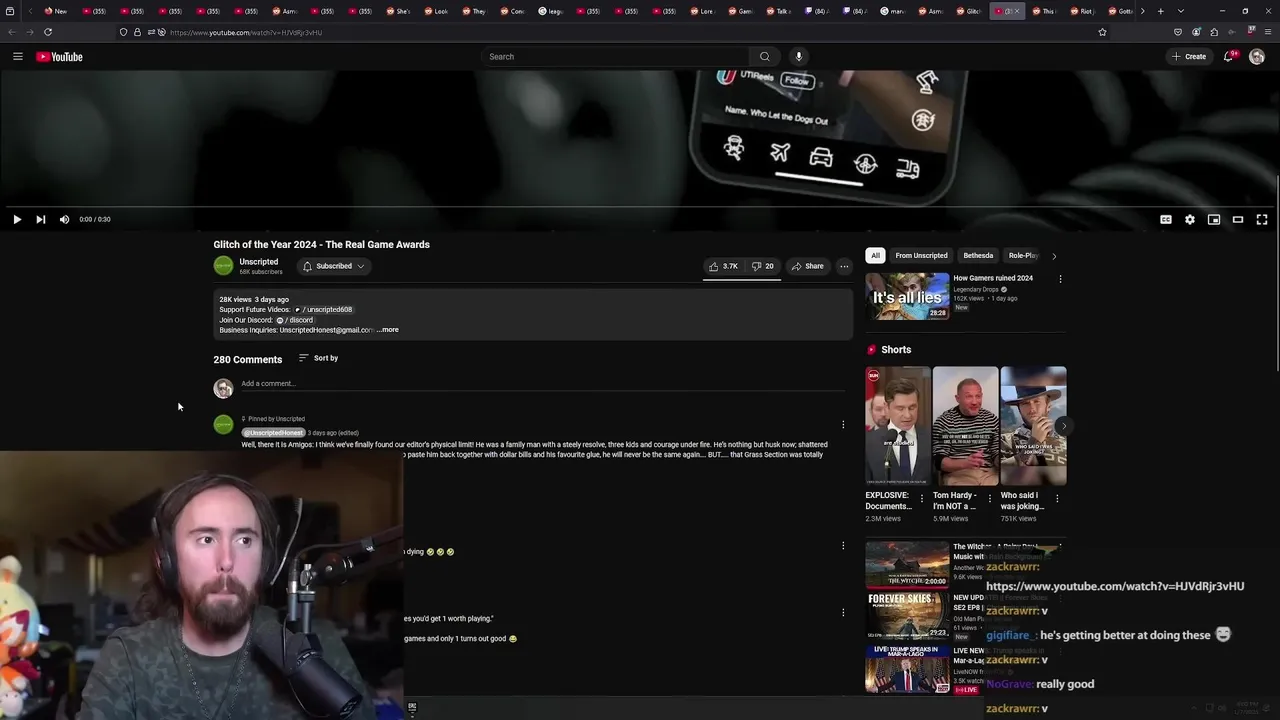Viewport: 1280px width, 720px height.
Task: Open more actions beside Share
Action: tap(844, 266)
